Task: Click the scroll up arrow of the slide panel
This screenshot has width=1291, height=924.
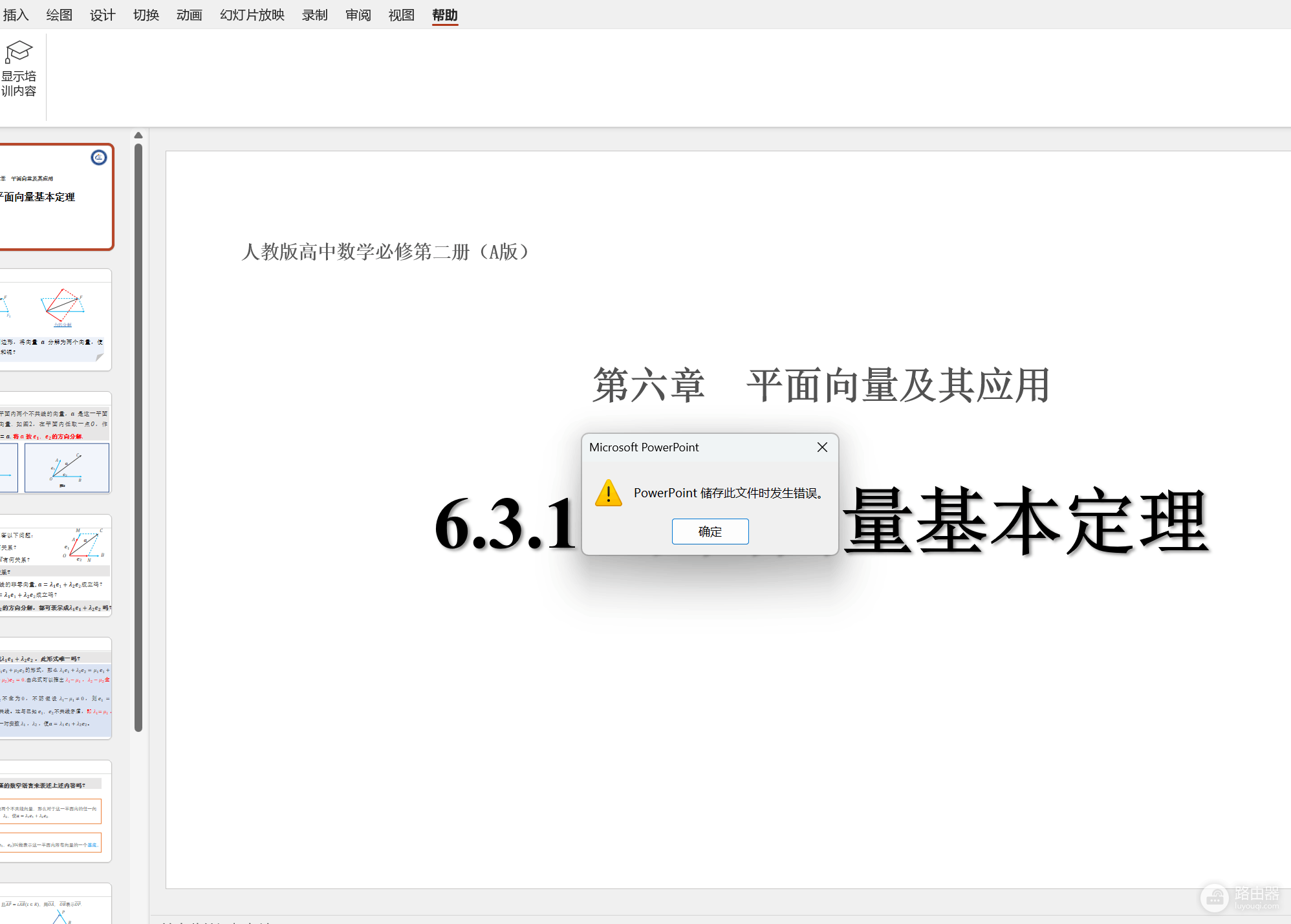Action: tap(138, 135)
